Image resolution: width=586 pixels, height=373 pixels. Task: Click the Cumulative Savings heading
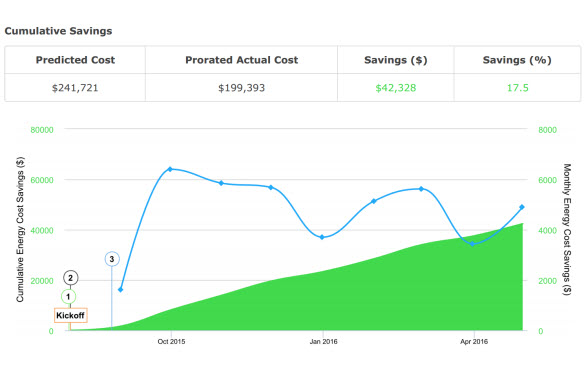pyautogui.click(x=58, y=31)
